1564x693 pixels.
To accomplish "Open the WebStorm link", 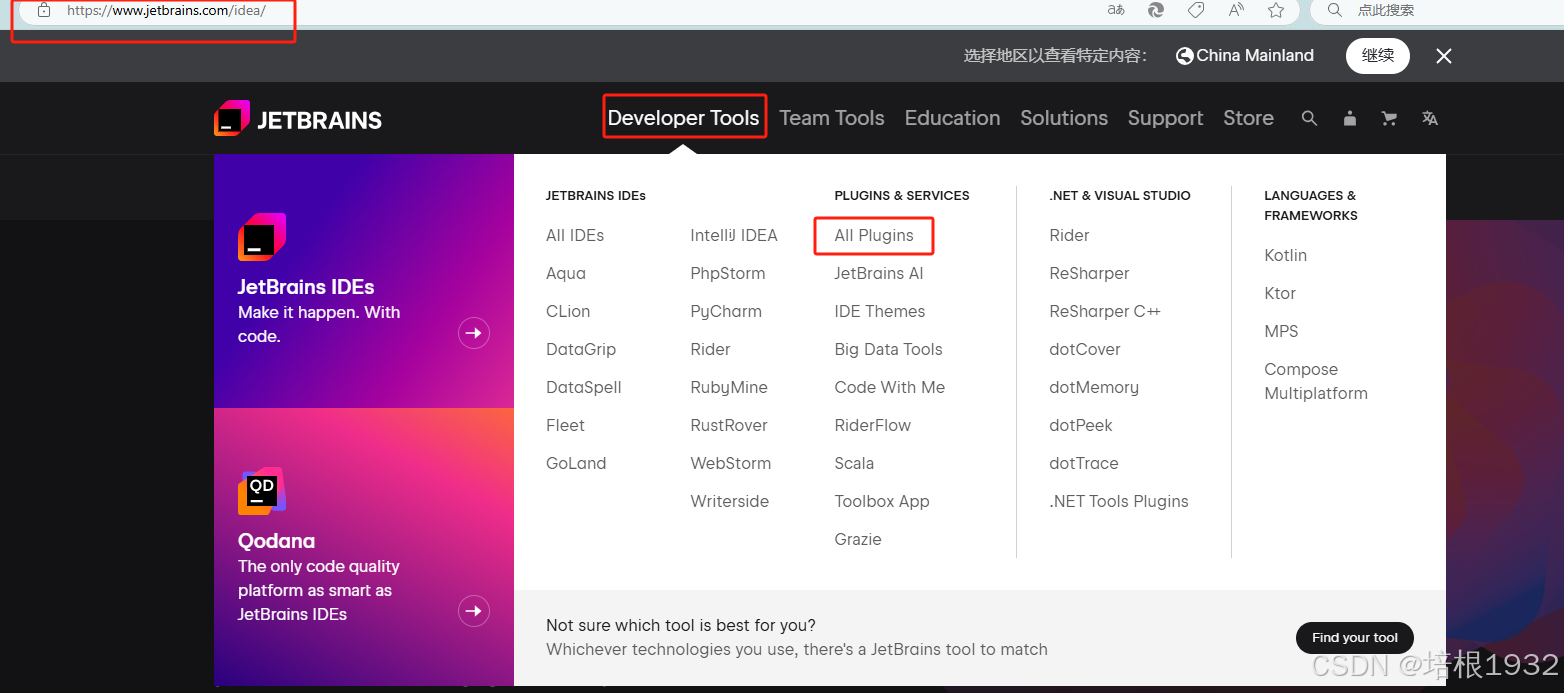I will (x=731, y=464).
